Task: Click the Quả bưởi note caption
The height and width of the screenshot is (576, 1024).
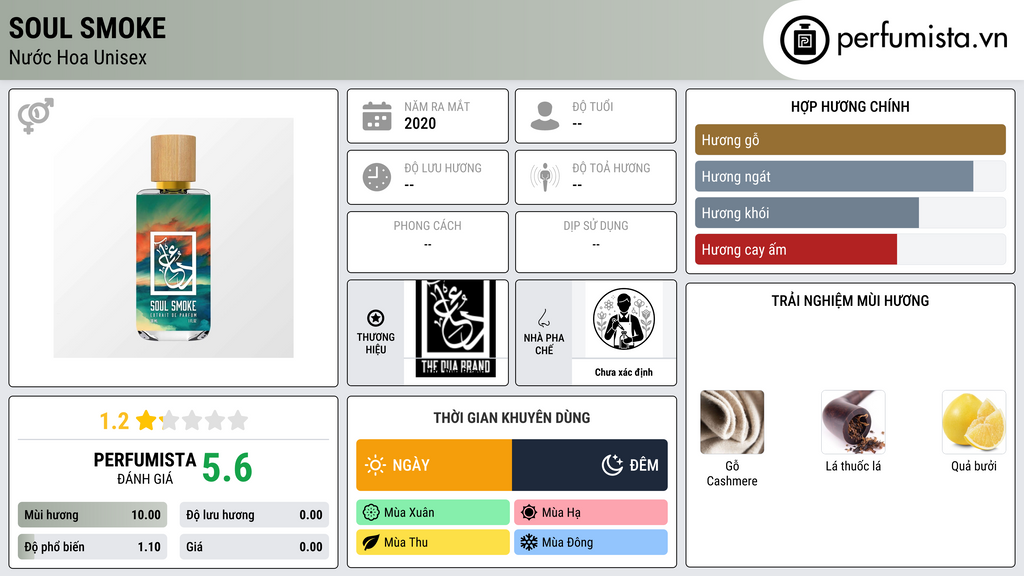Action: click(974, 466)
